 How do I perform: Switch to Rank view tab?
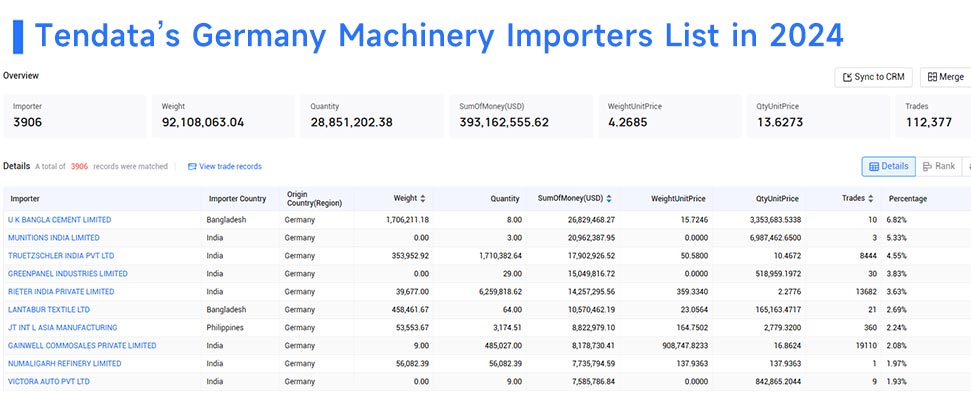[938, 167]
